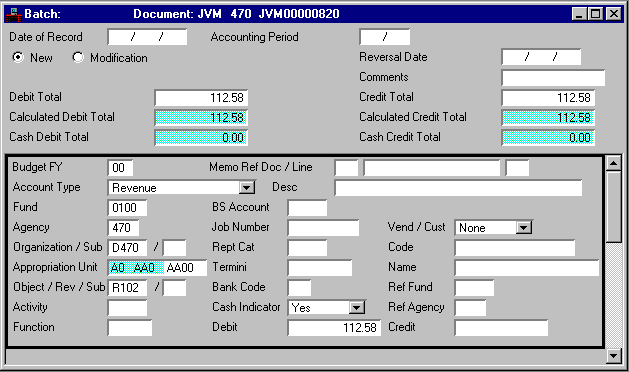Expand the Vend / Cust dropdown
This screenshot has height=372, width=629.
point(523,228)
